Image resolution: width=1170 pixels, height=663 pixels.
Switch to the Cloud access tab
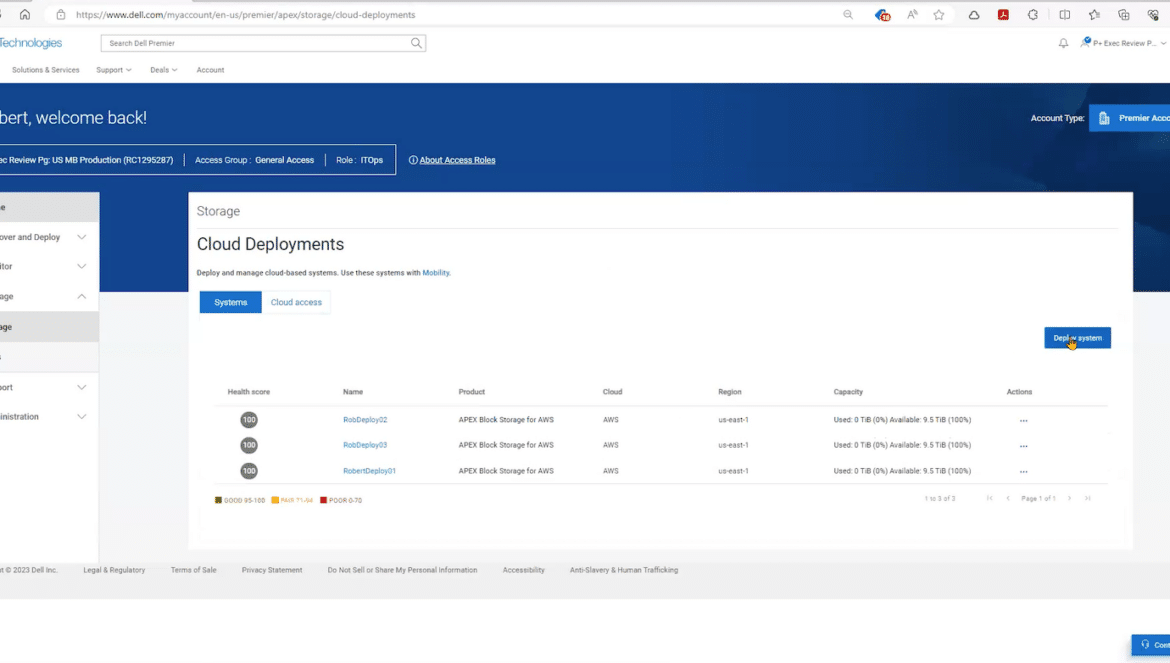coord(296,302)
